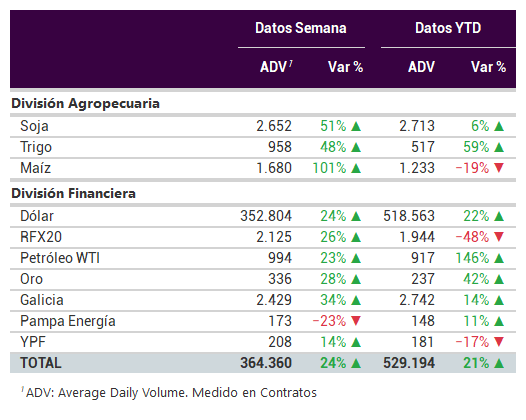Click the TOTAL row label

[41, 363]
